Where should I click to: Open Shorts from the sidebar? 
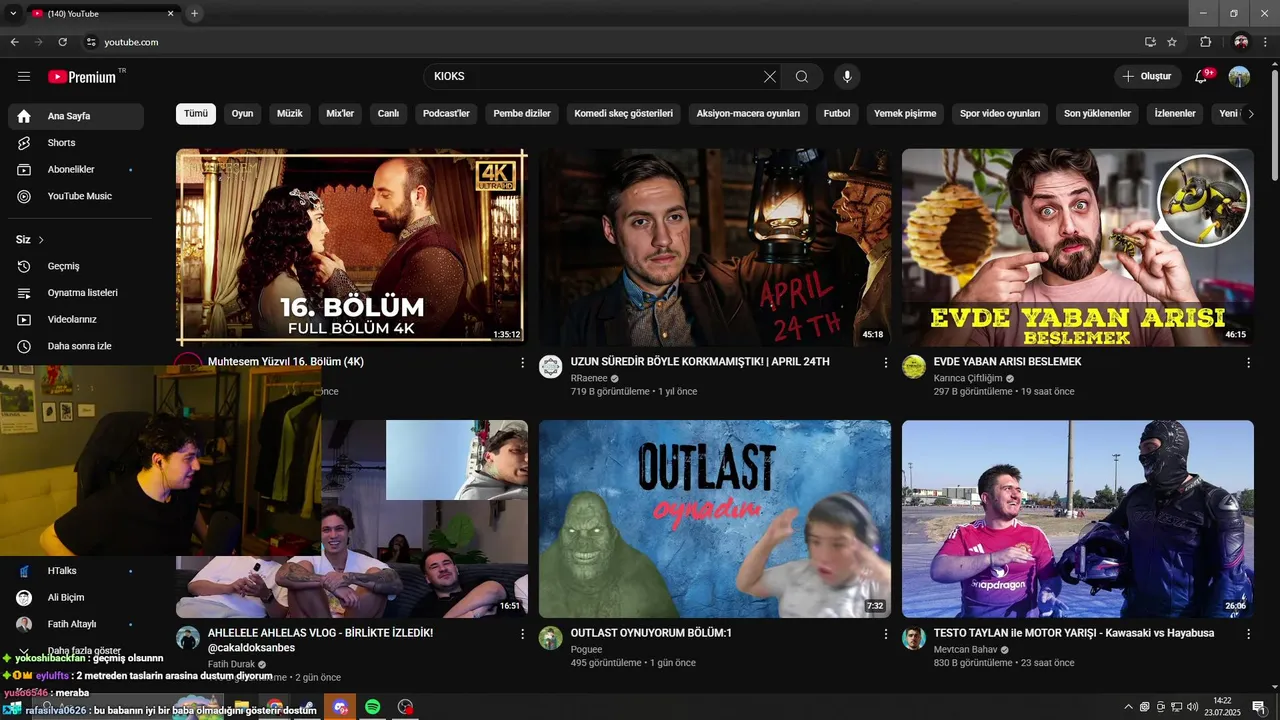click(x=76, y=143)
